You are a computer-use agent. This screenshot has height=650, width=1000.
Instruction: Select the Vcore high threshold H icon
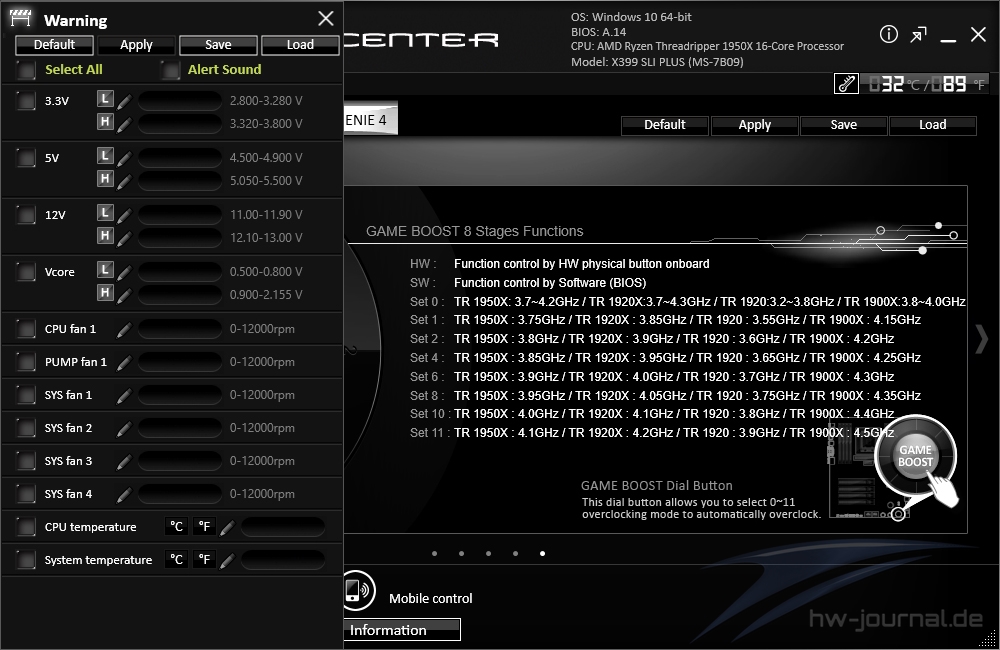coord(105,293)
